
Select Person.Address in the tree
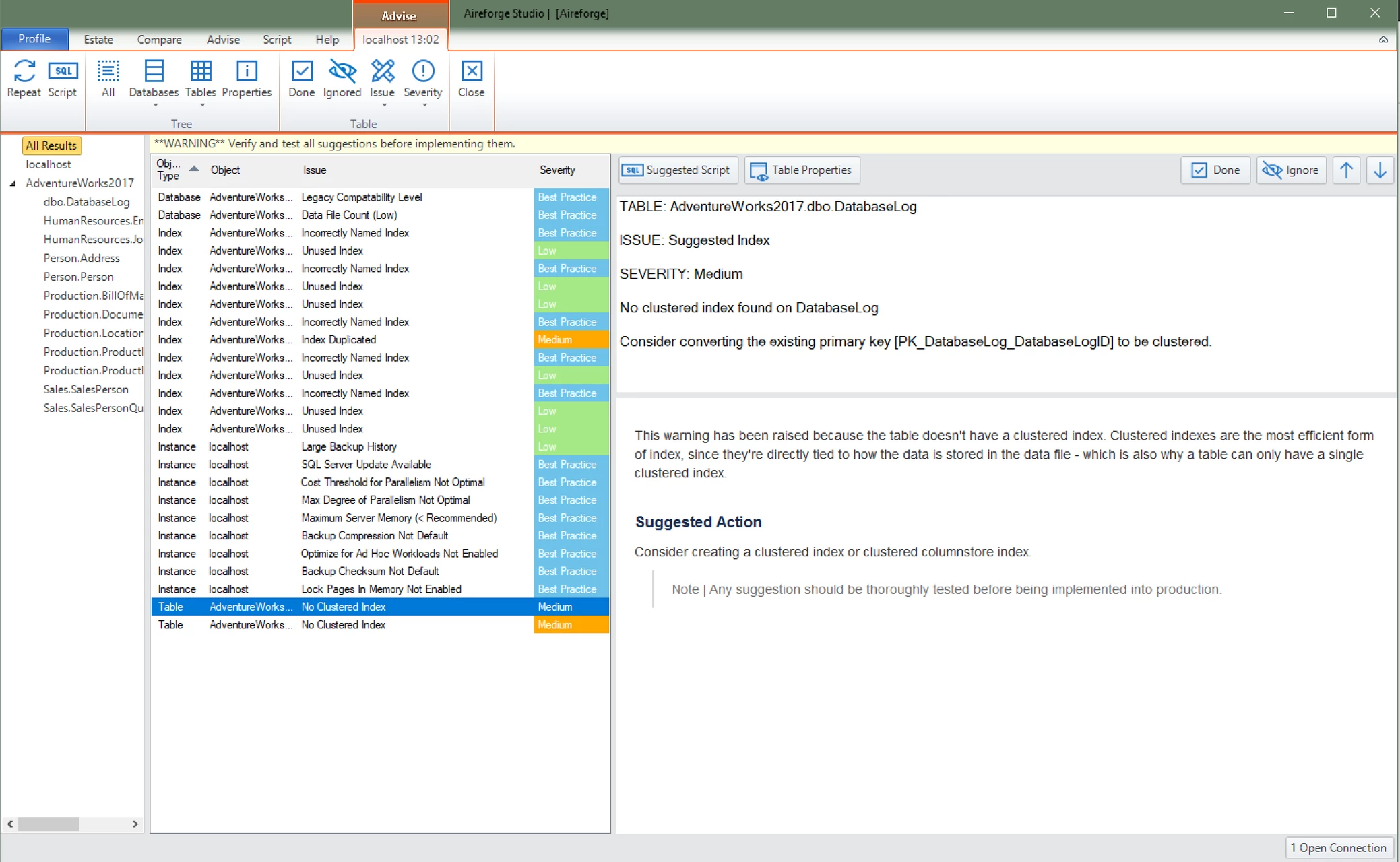click(82, 258)
